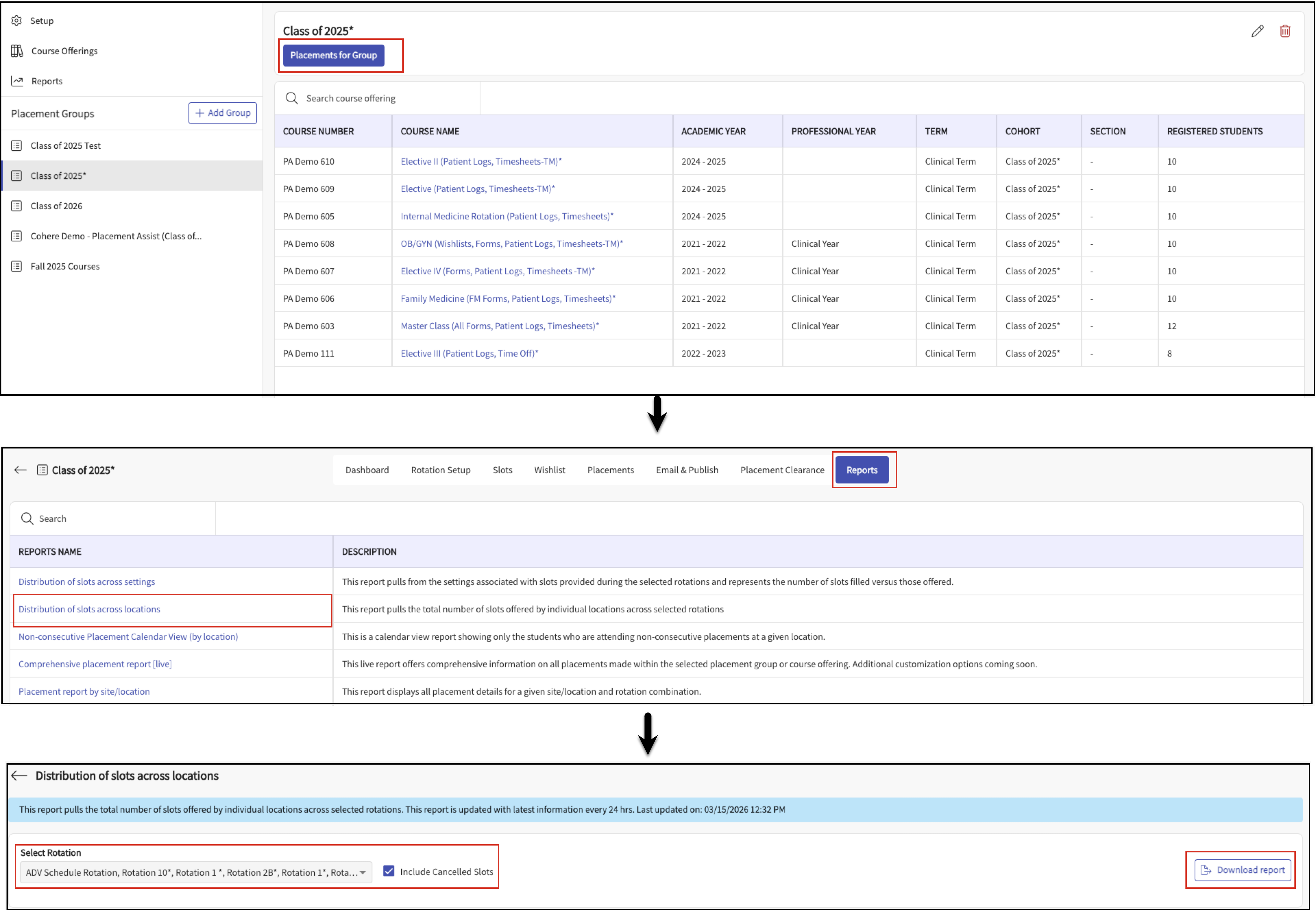Screen dimensions: 1316x910
Task: Click the Course Offerings books icon
Action: tap(17, 51)
